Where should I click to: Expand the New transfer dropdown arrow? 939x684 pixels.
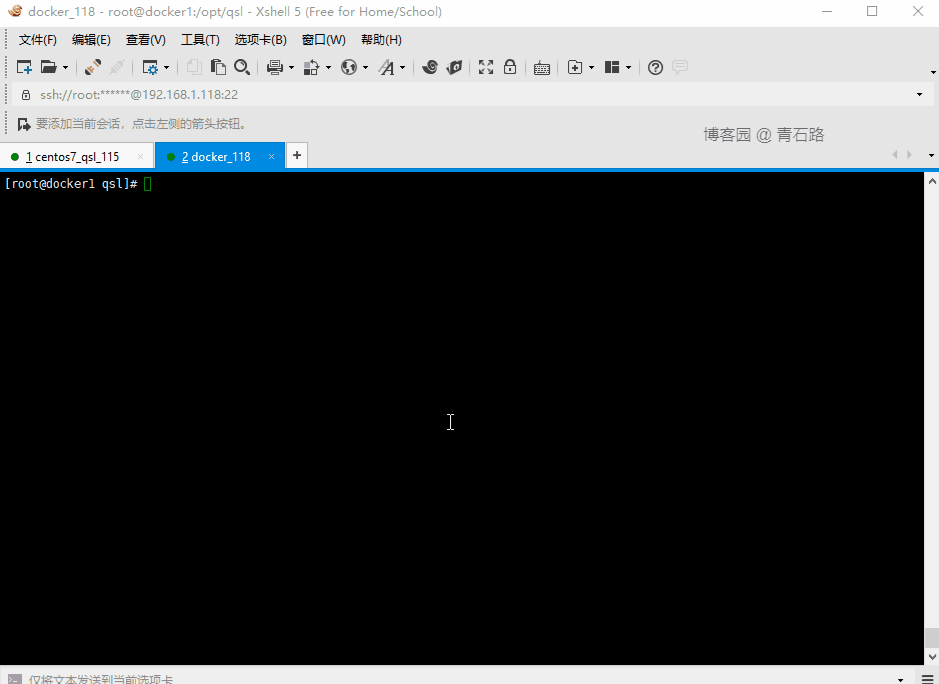[x=592, y=68]
